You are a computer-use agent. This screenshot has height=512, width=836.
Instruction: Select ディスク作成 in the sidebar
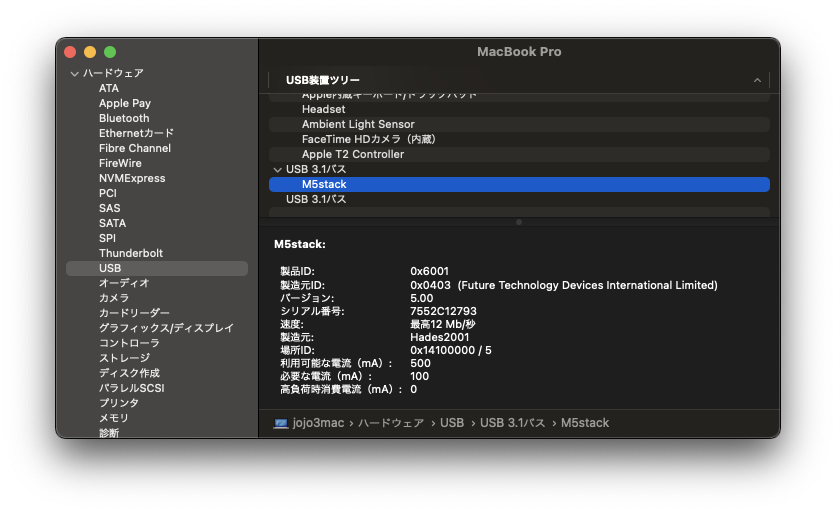[x=129, y=373]
